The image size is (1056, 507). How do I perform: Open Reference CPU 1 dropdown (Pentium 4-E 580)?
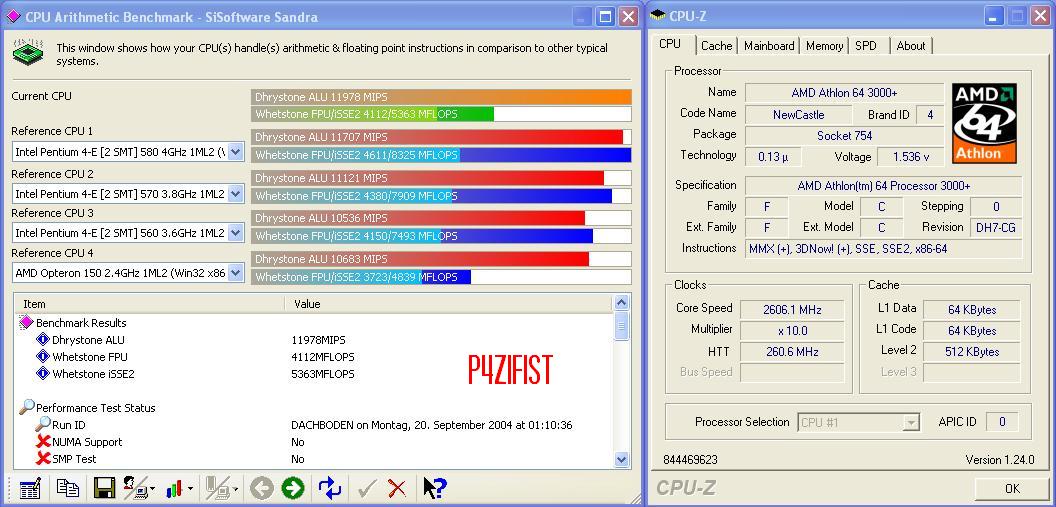(235, 152)
